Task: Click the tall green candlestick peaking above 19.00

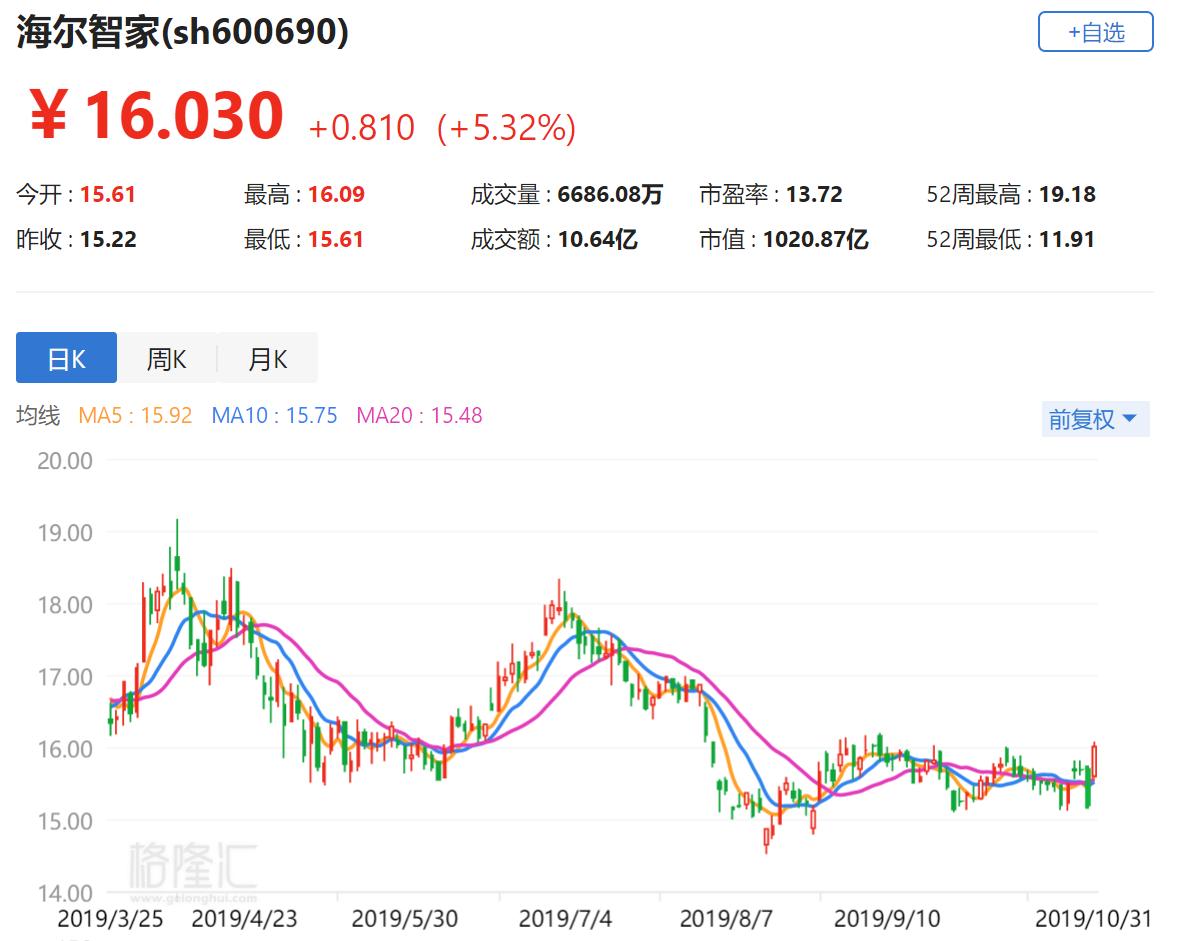Action: 177,562
